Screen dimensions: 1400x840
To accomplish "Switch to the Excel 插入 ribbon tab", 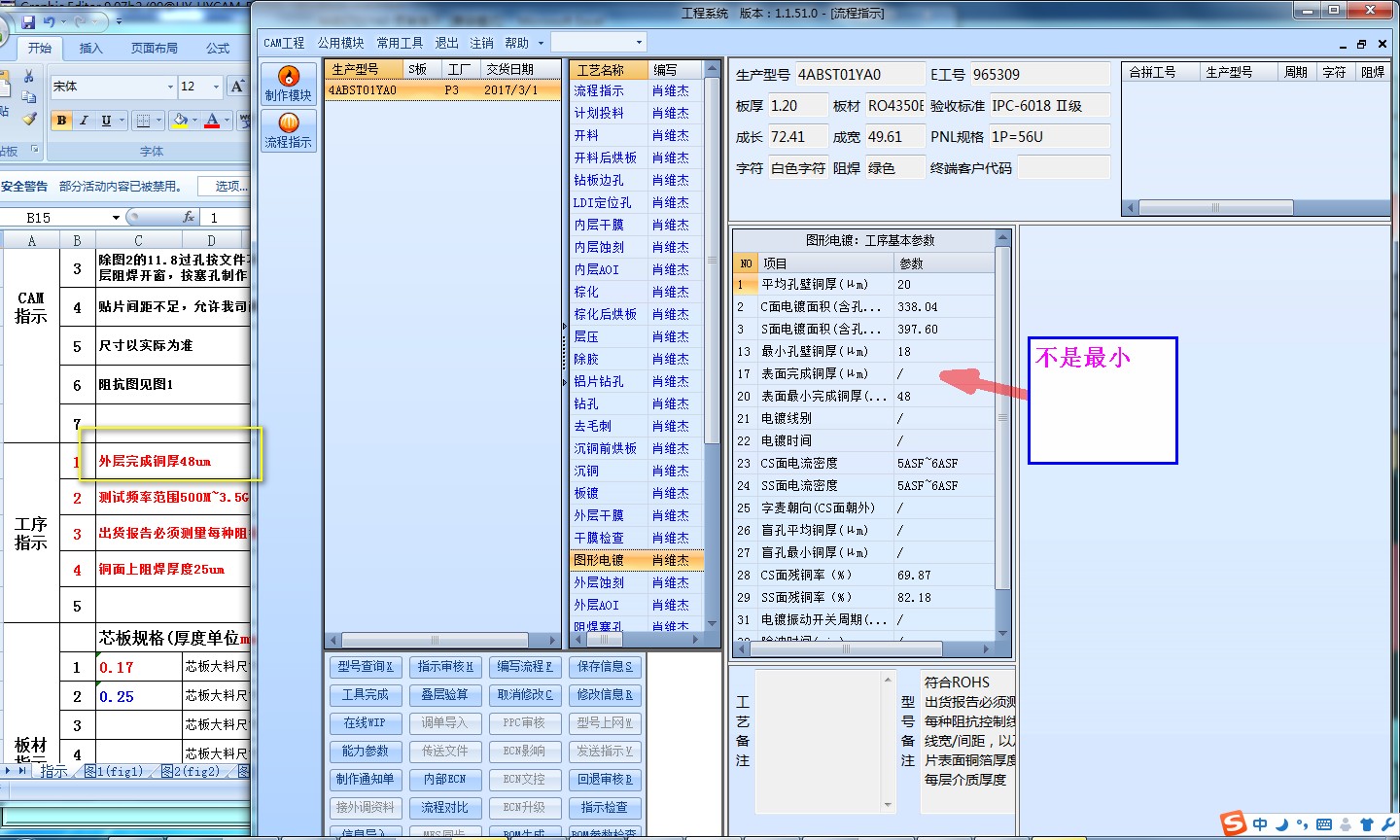I will coord(90,48).
